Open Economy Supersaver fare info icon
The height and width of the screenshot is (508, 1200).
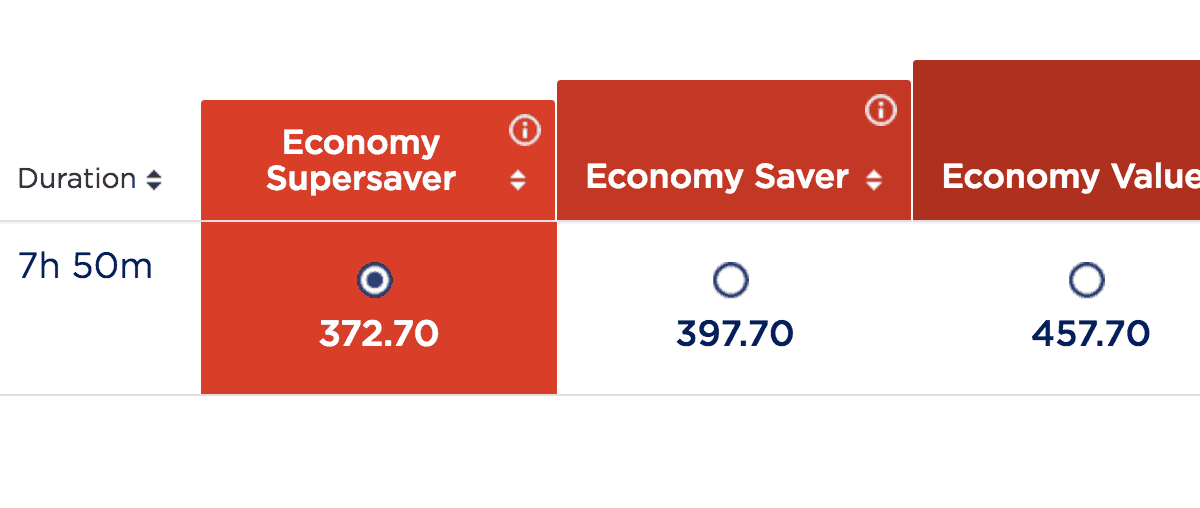coord(525,130)
